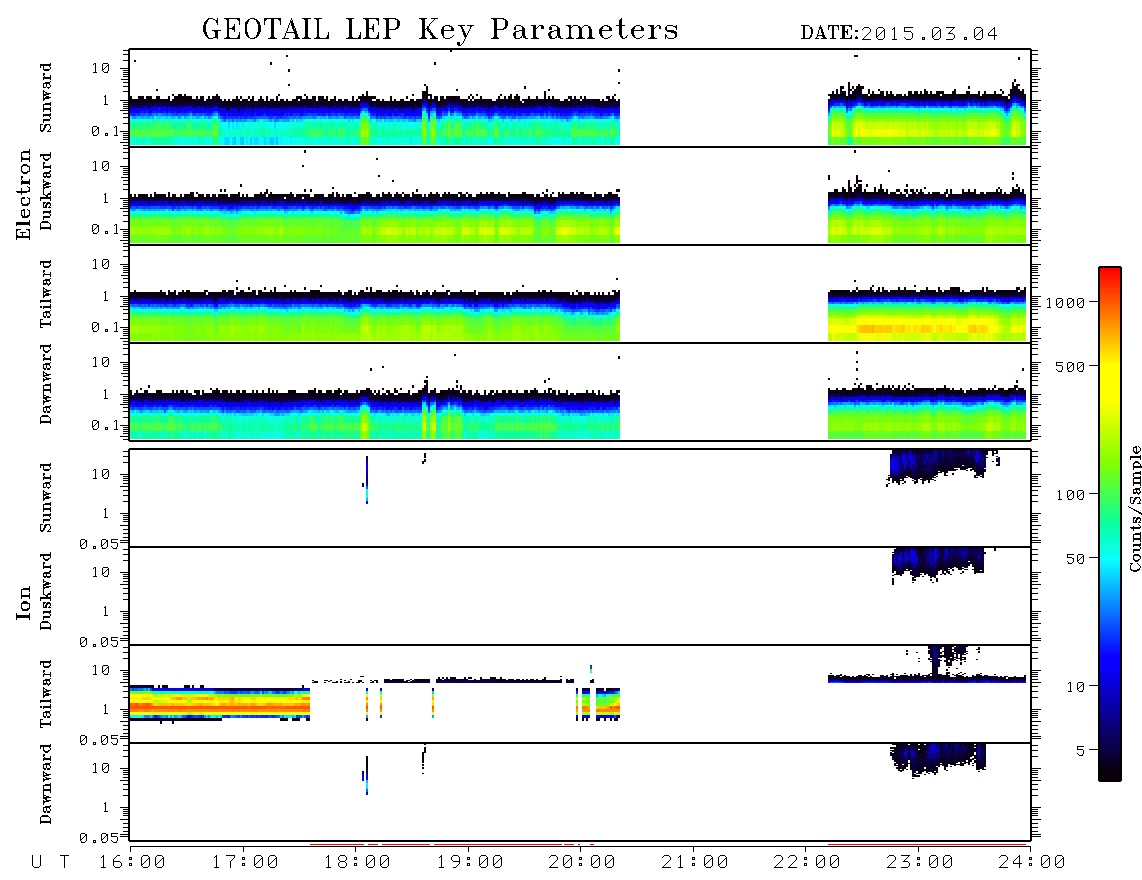1142x880 pixels.
Task: Click the 24:00 time tick label
Action: click(1032, 863)
